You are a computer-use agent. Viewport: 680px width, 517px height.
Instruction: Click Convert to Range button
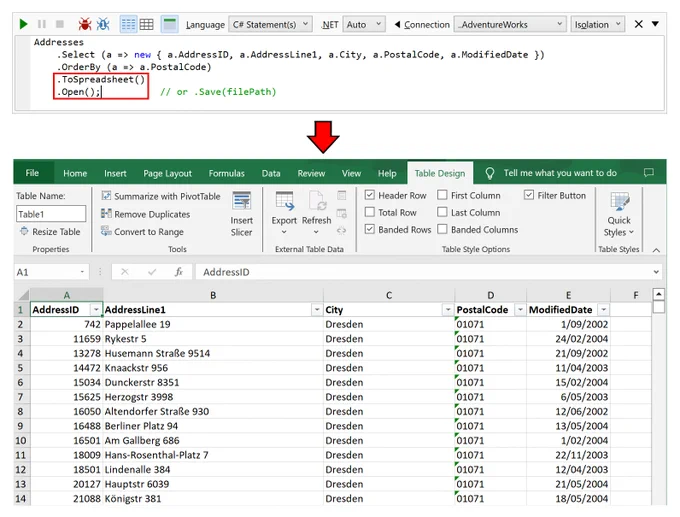(x=142, y=232)
